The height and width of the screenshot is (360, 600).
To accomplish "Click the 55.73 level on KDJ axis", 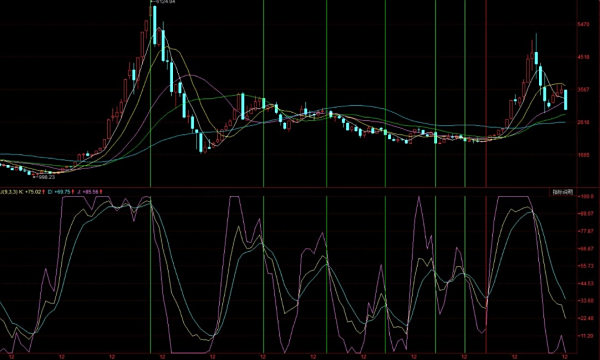I will pos(587,266).
